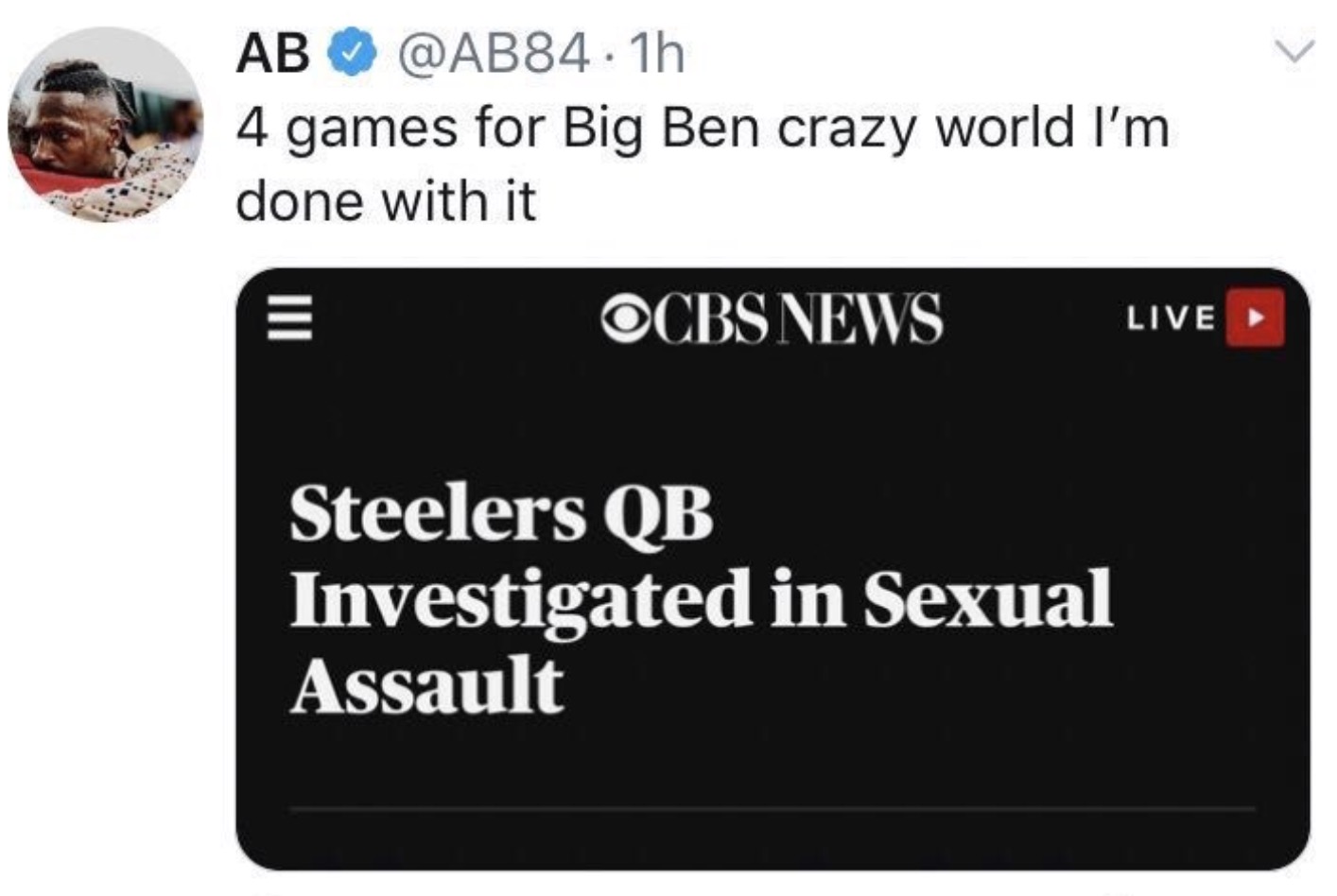This screenshot has height=896, width=1337.
Task: Click the divider line below headline
Action: click(772, 809)
